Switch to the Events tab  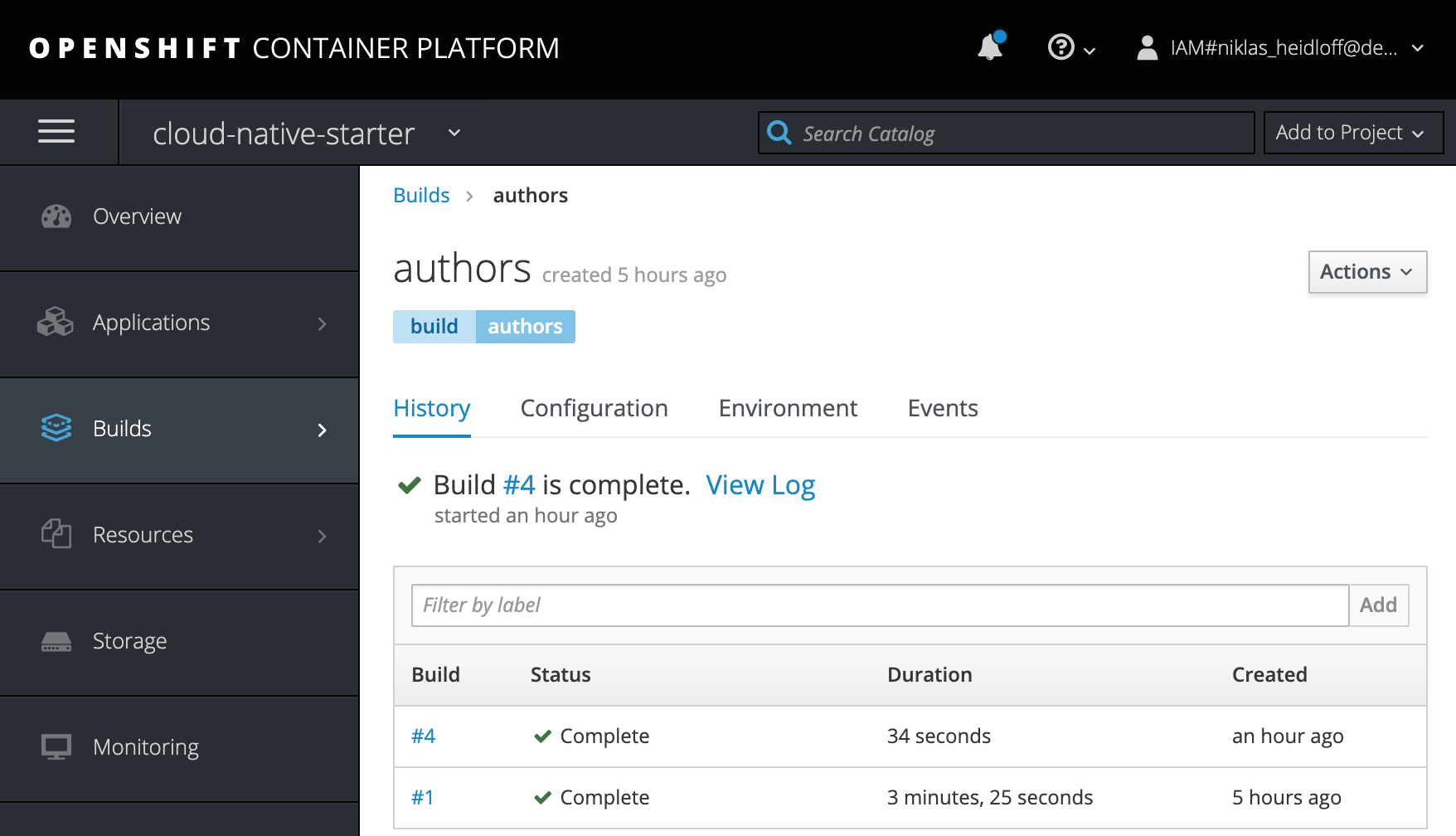(x=943, y=408)
